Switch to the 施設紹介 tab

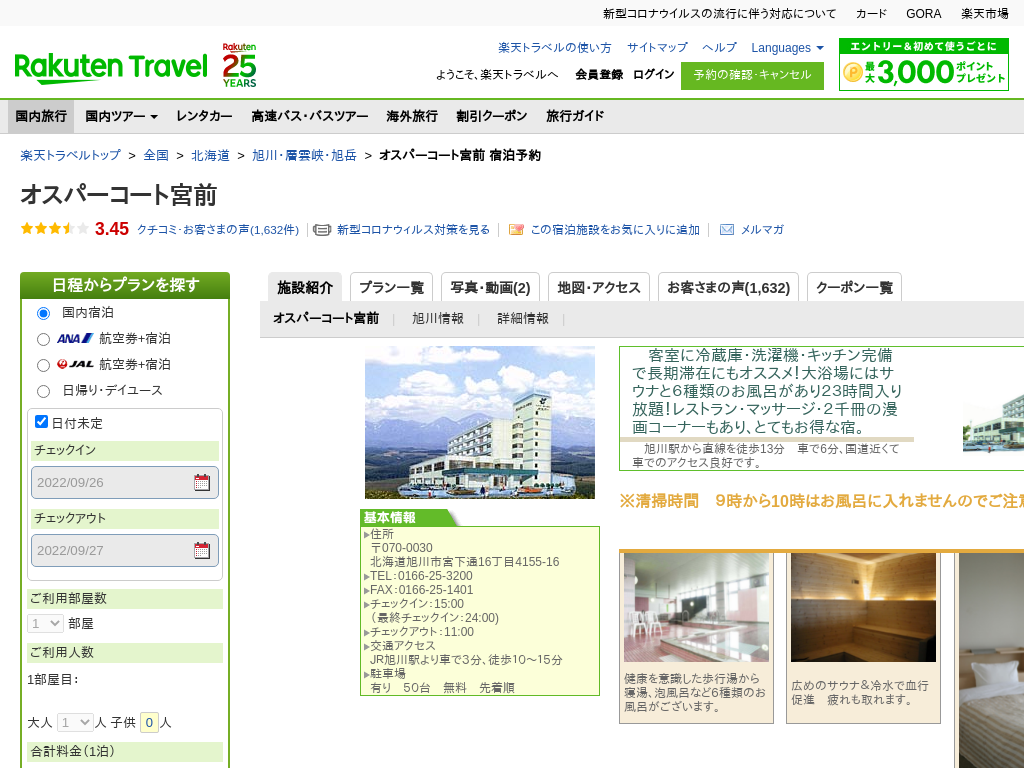coord(305,287)
